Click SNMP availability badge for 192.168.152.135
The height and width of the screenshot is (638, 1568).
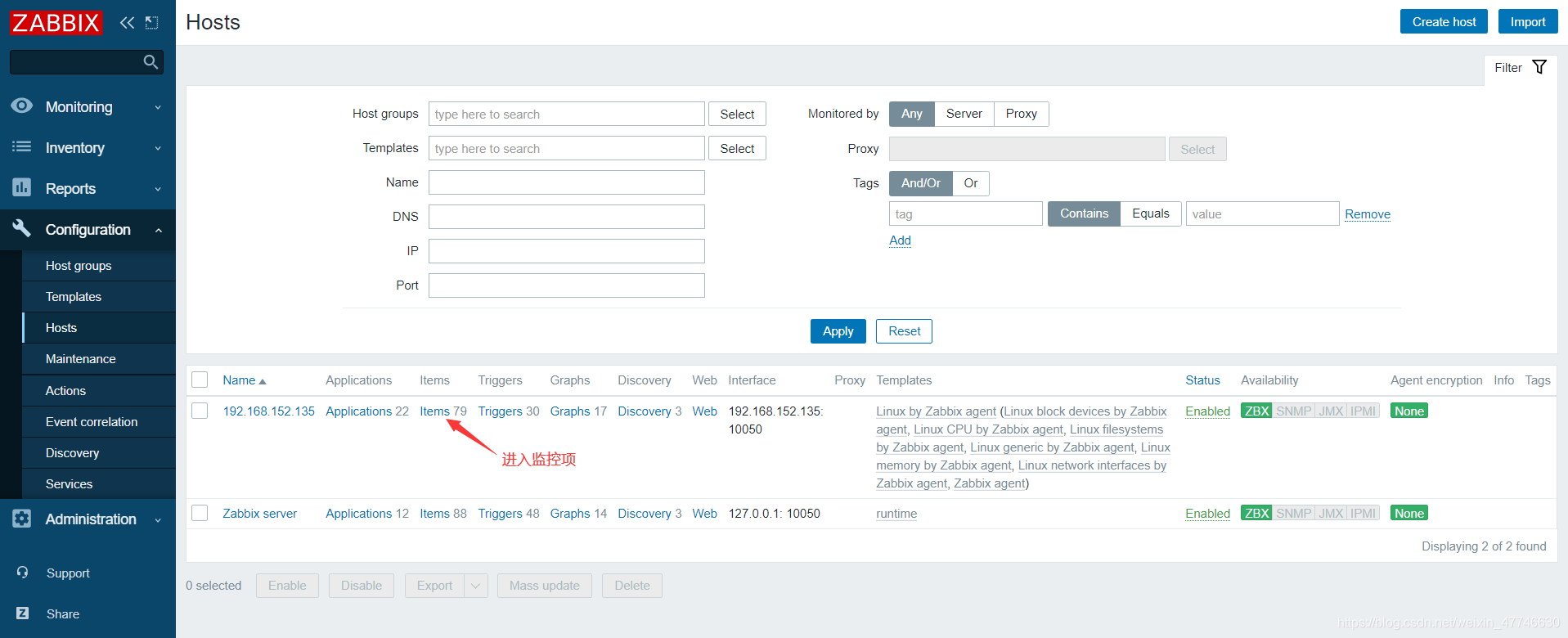pos(1293,411)
